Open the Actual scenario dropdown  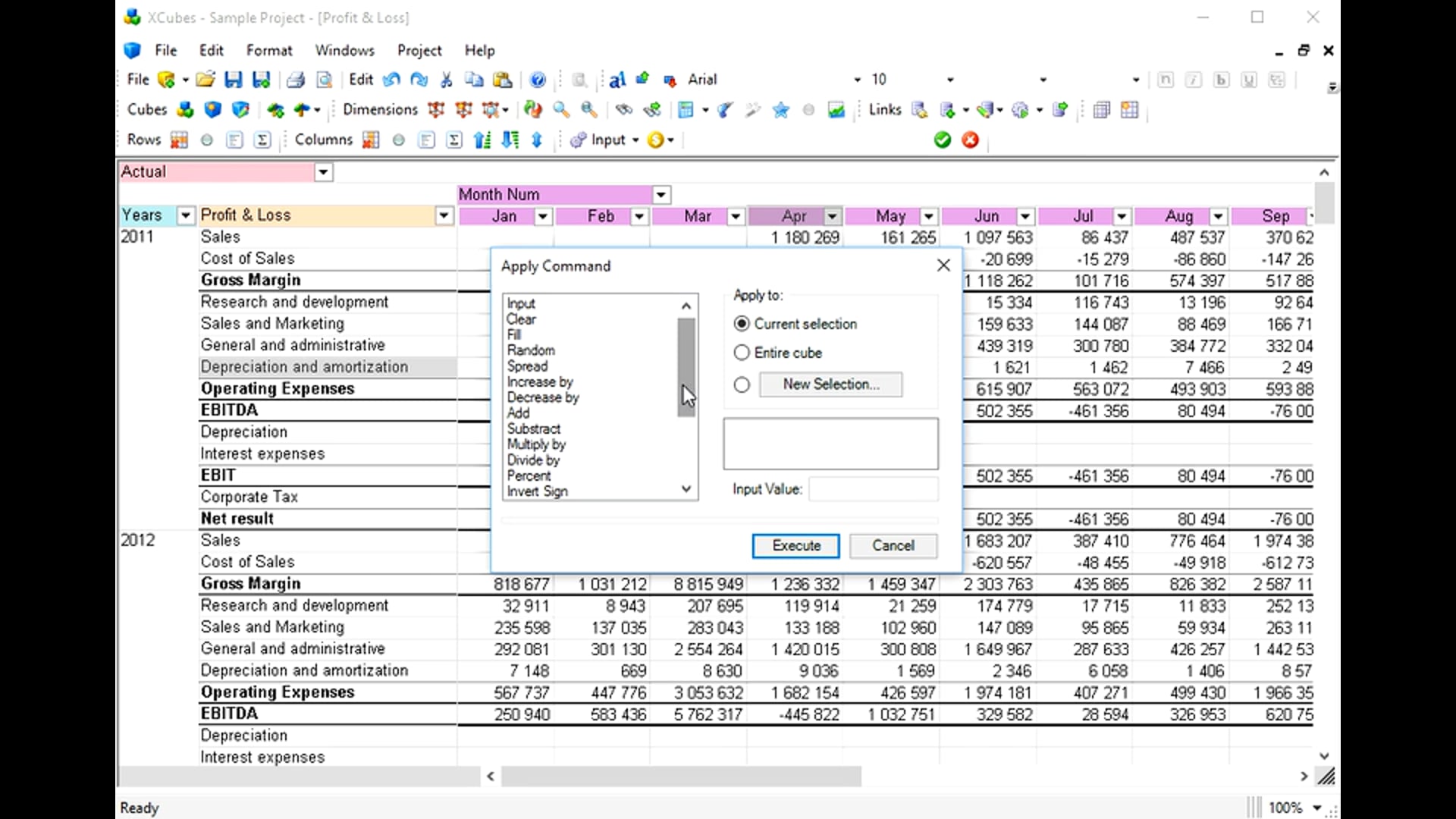pyautogui.click(x=323, y=172)
